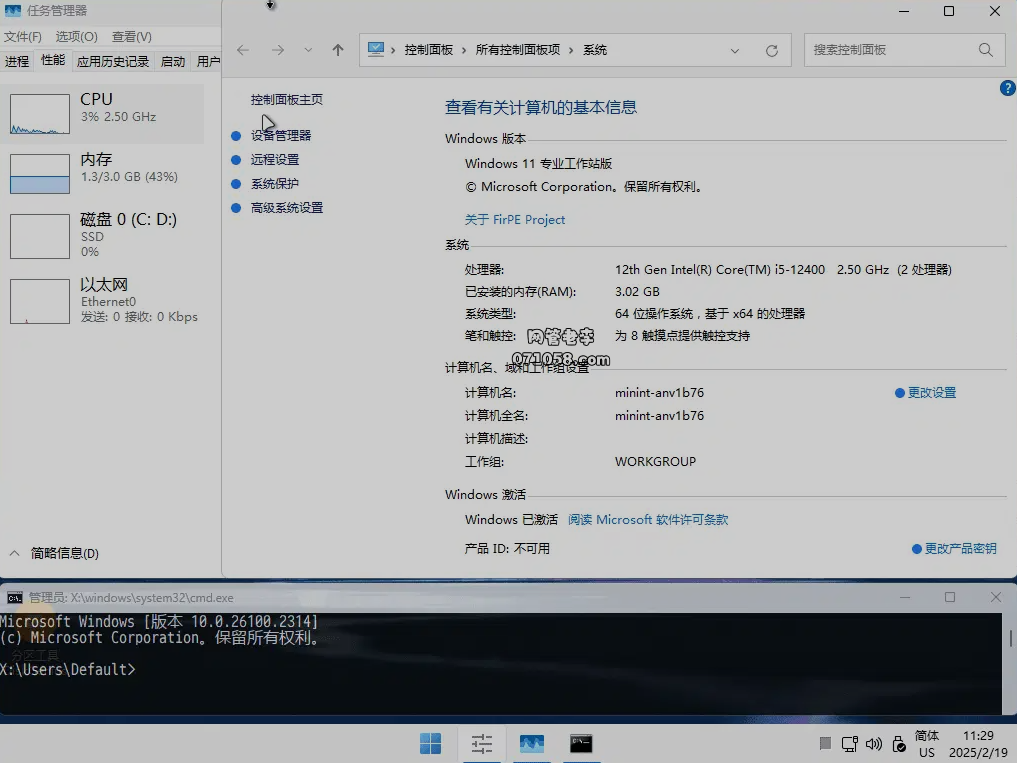Viewport: 1017px width, 763px height.
Task: Click the 搜索控制面板 search field
Action: 888,50
